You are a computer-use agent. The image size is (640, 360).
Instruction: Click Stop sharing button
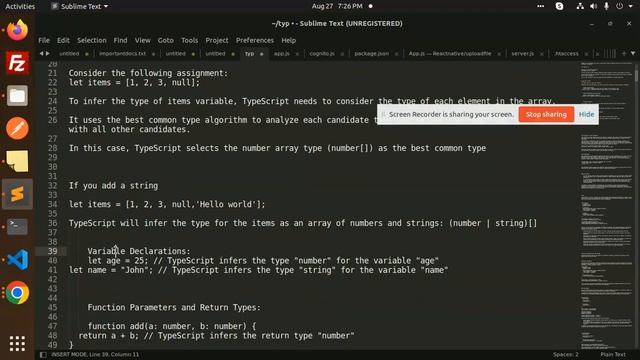point(546,114)
